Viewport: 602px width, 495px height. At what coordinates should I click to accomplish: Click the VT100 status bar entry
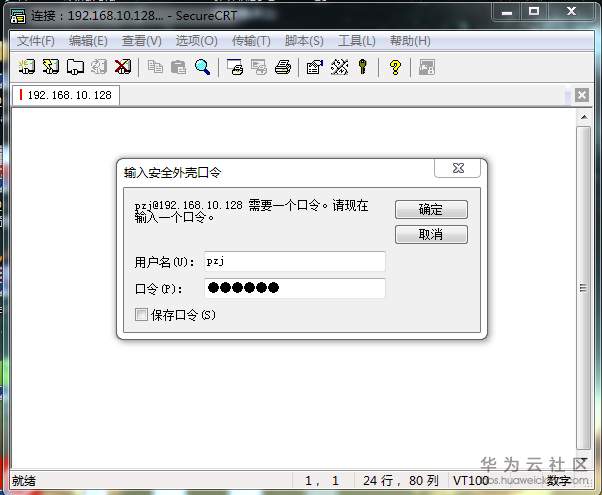point(471,480)
